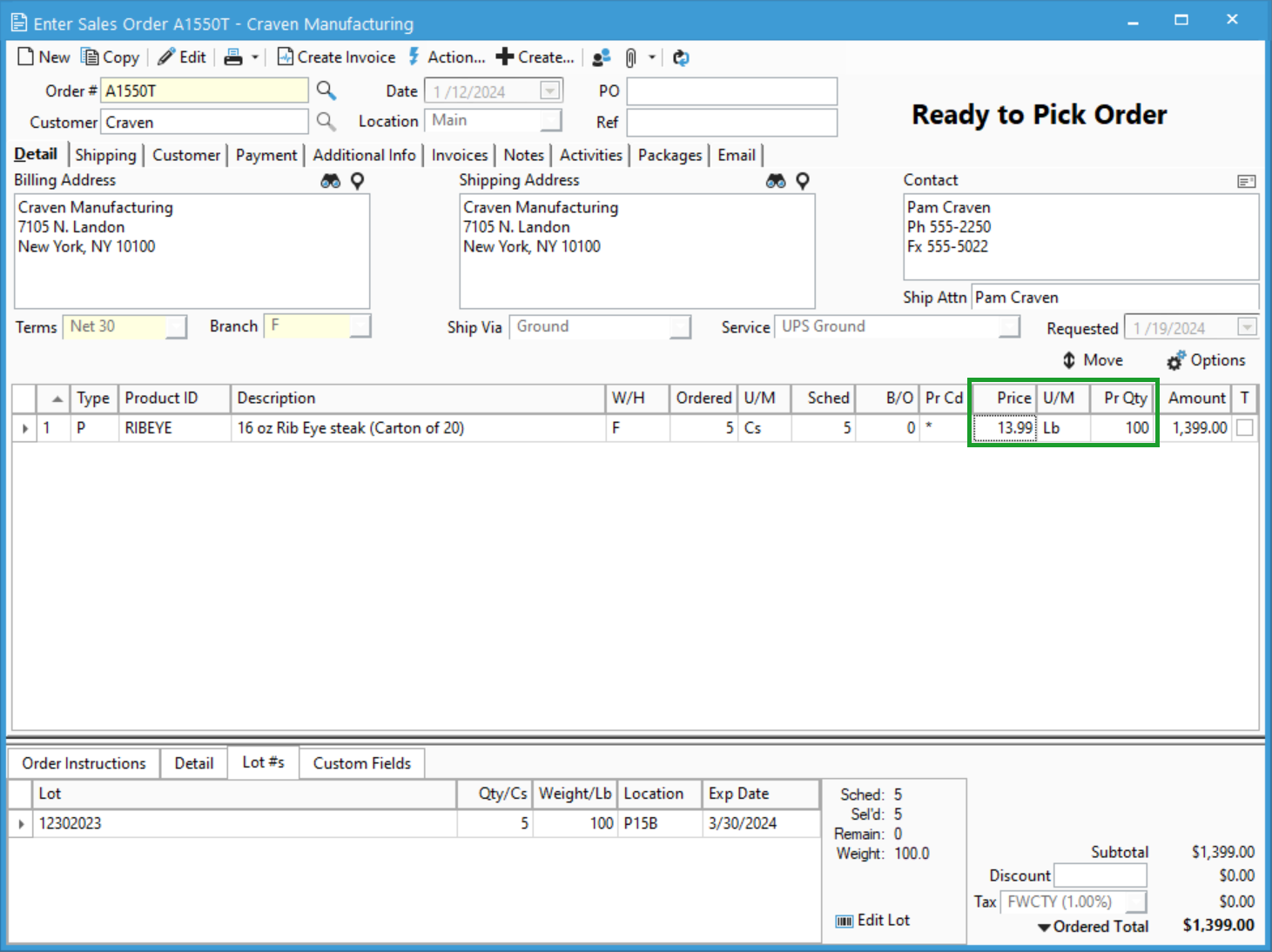Screen dimensions: 1272x952
Task: Click the paperclip attachments icon
Action: [x=630, y=57]
